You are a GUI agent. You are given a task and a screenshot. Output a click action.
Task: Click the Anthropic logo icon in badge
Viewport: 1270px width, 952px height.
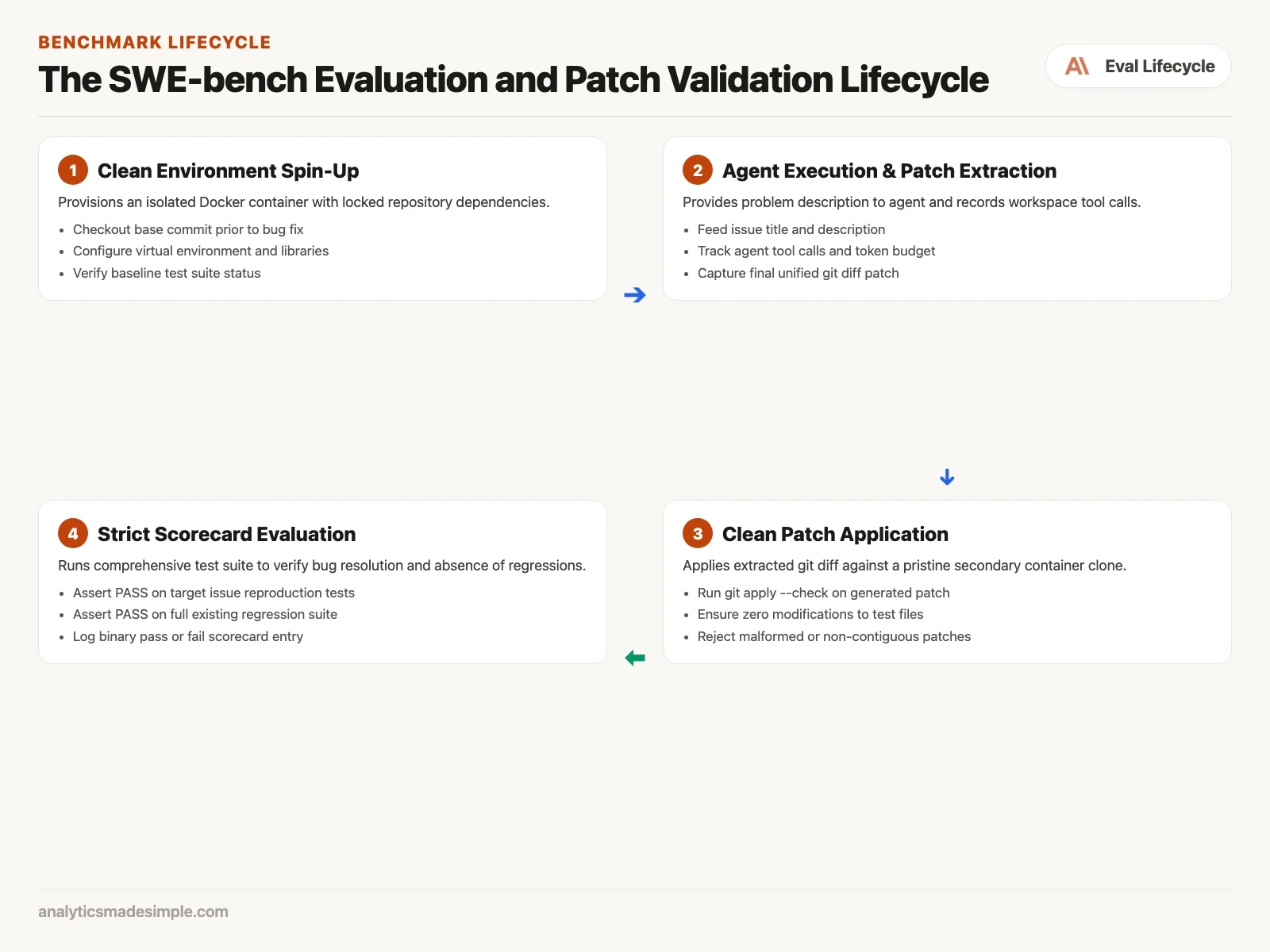pos(1077,66)
